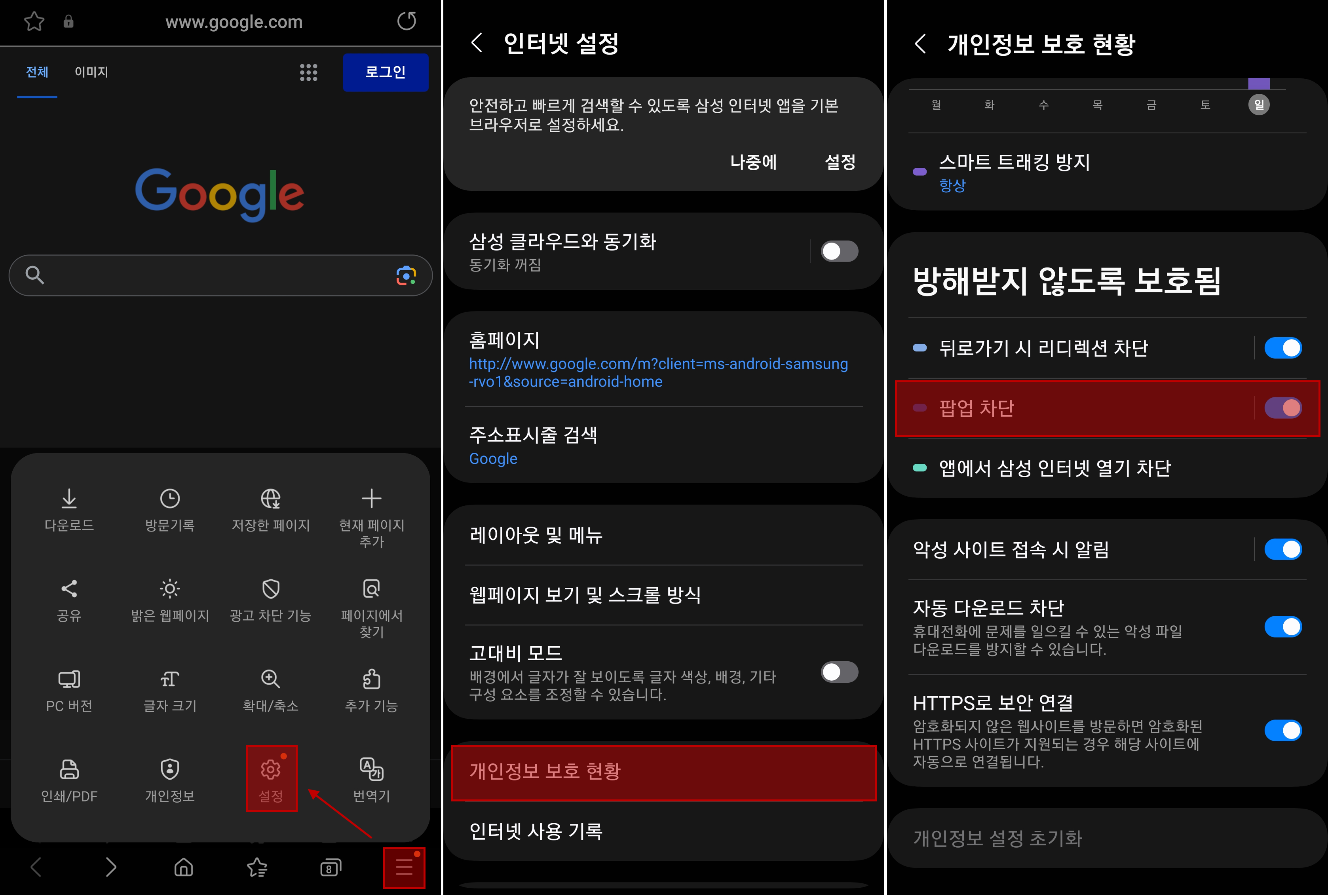
Task: Switch to the 이미지 tab
Action: click(x=90, y=72)
